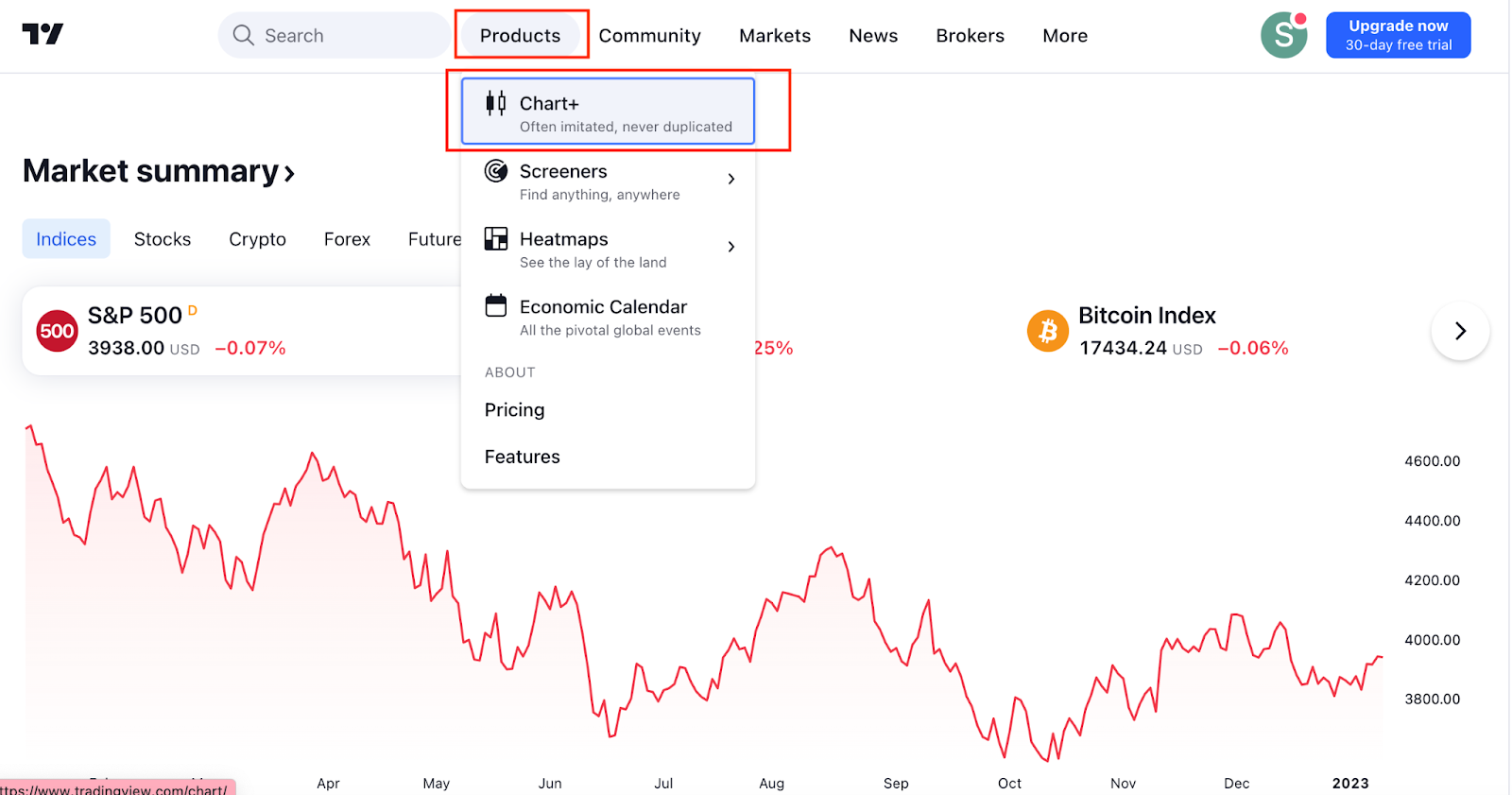The width and height of the screenshot is (1512, 795).
Task: Select the Heatmaps grid icon
Action: point(495,238)
